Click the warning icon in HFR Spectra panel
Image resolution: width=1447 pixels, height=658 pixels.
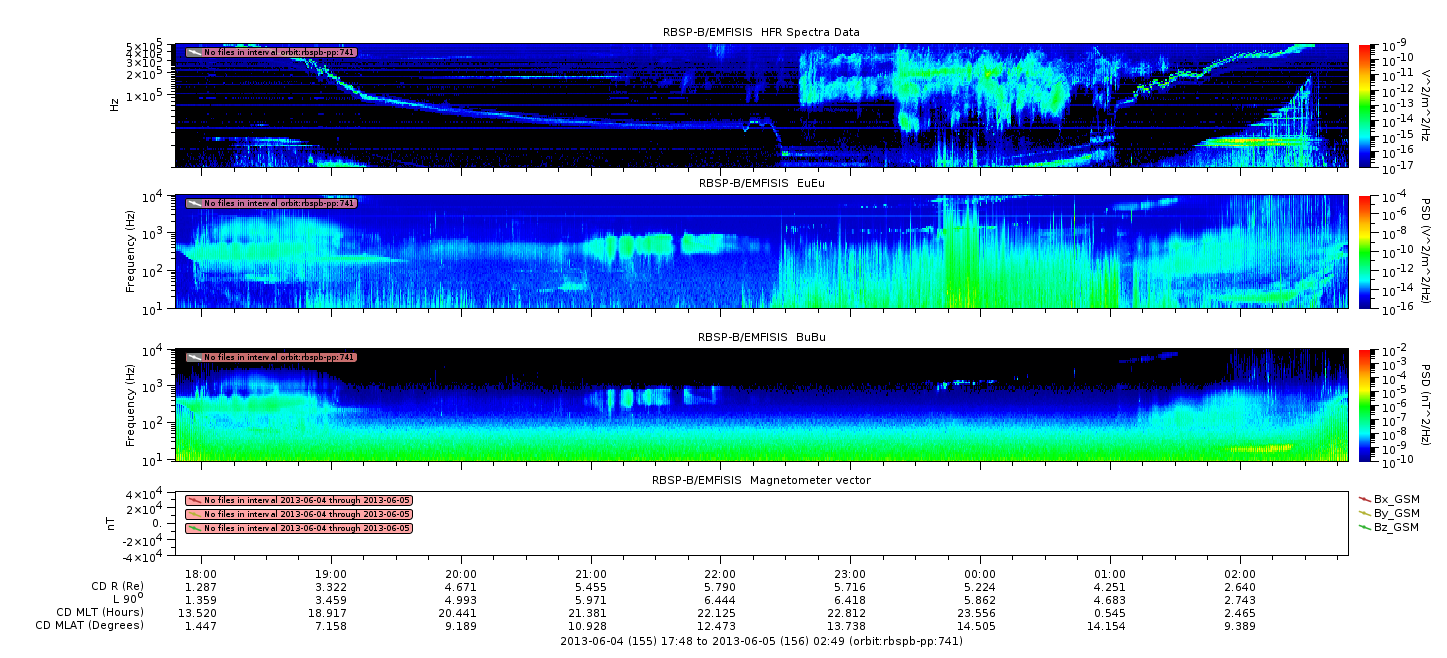194,52
